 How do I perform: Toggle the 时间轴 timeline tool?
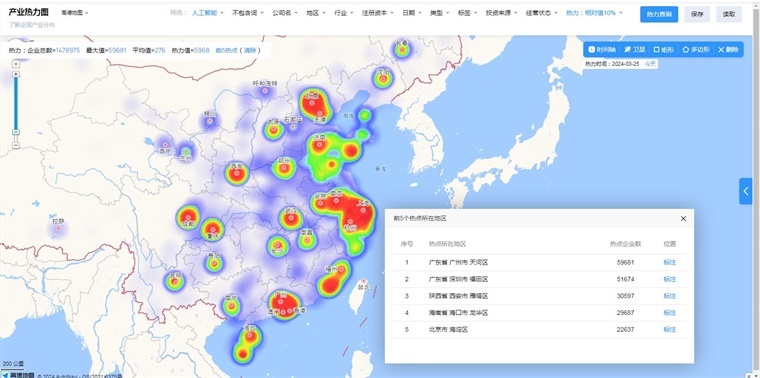tap(602, 49)
